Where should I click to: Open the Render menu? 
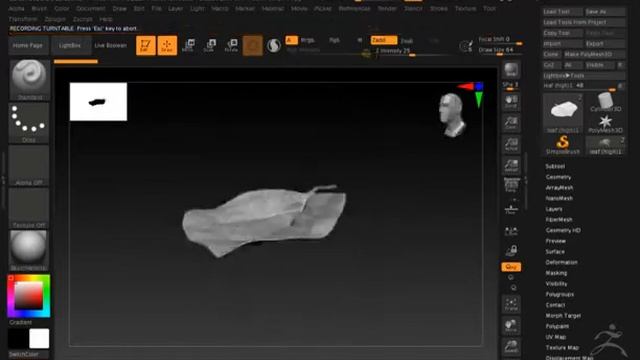pyautogui.click(x=387, y=9)
